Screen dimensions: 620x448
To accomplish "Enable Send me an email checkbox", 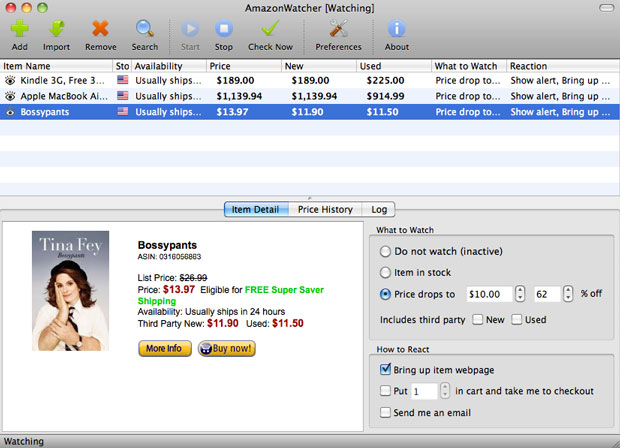I will click(385, 413).
